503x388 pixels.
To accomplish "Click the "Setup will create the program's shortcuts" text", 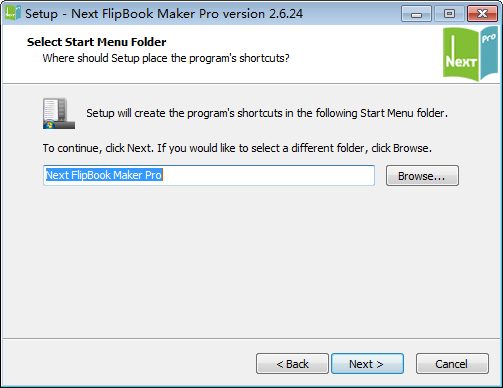I will click(267, 113).
